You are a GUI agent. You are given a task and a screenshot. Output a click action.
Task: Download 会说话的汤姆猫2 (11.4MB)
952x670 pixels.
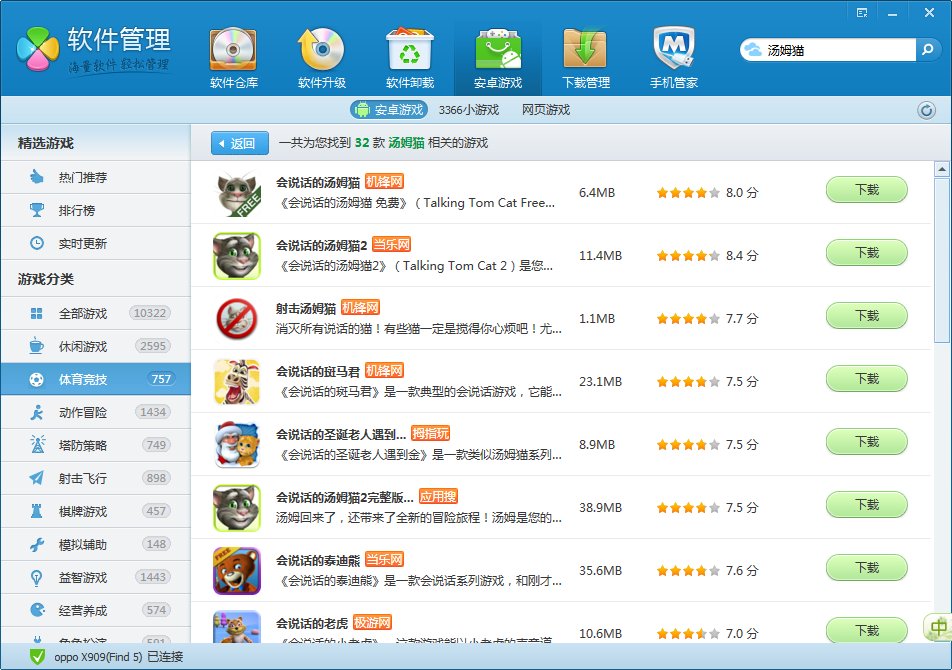pyautogui.click(x=866, y=253)
